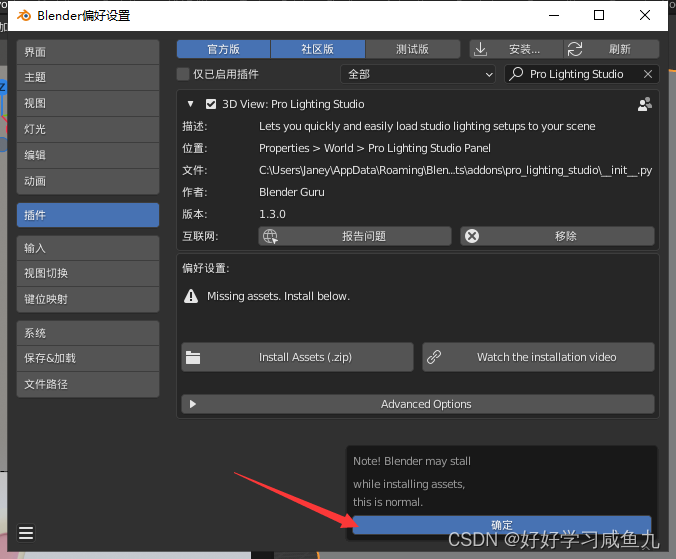Minimize the Blender preferences window
Image resolution: width=676 pixels, height=559 pixels.
(x=554, y=16)
